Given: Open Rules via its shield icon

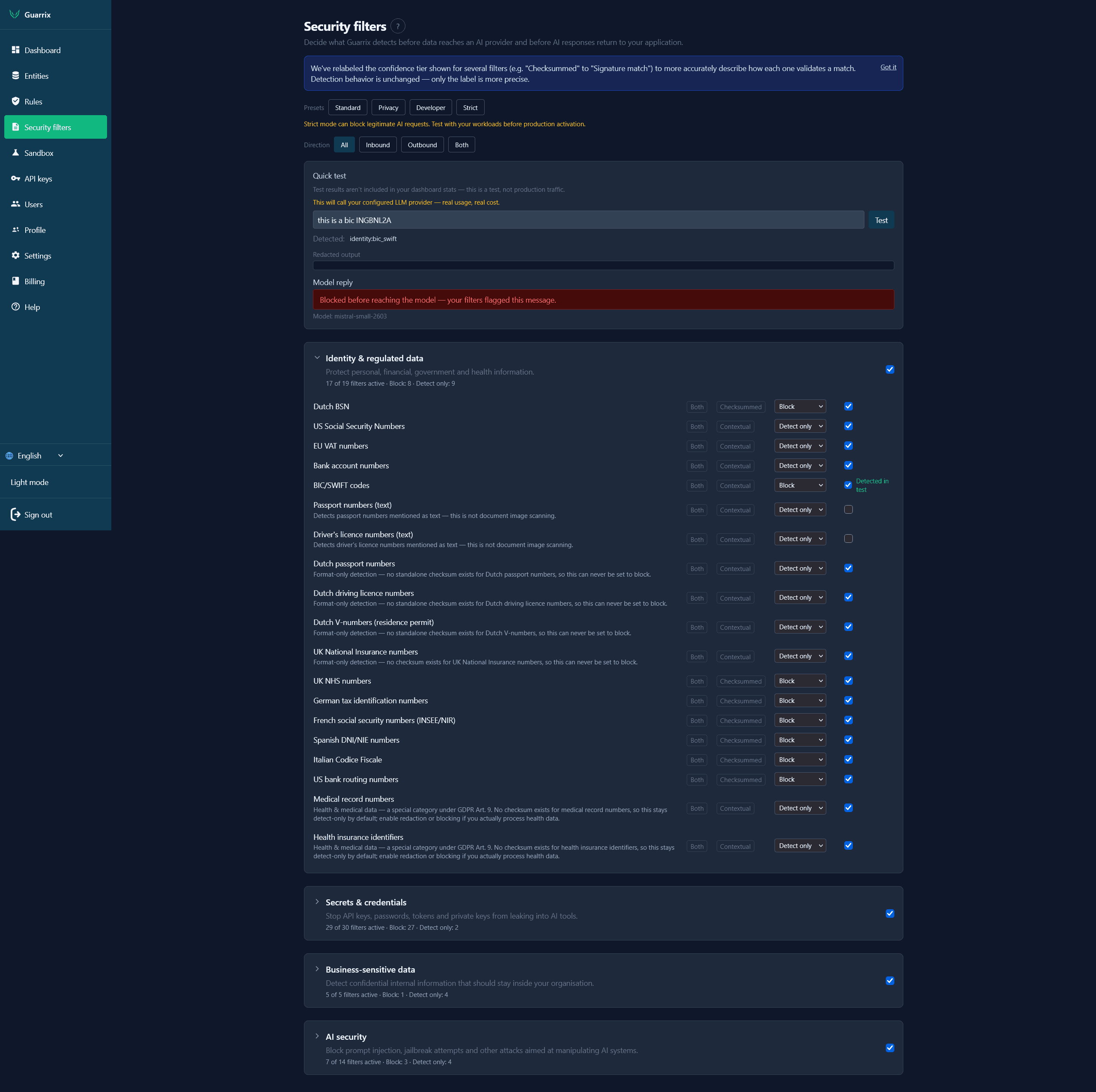Looking at the screenshot, I should click(15, 101).
